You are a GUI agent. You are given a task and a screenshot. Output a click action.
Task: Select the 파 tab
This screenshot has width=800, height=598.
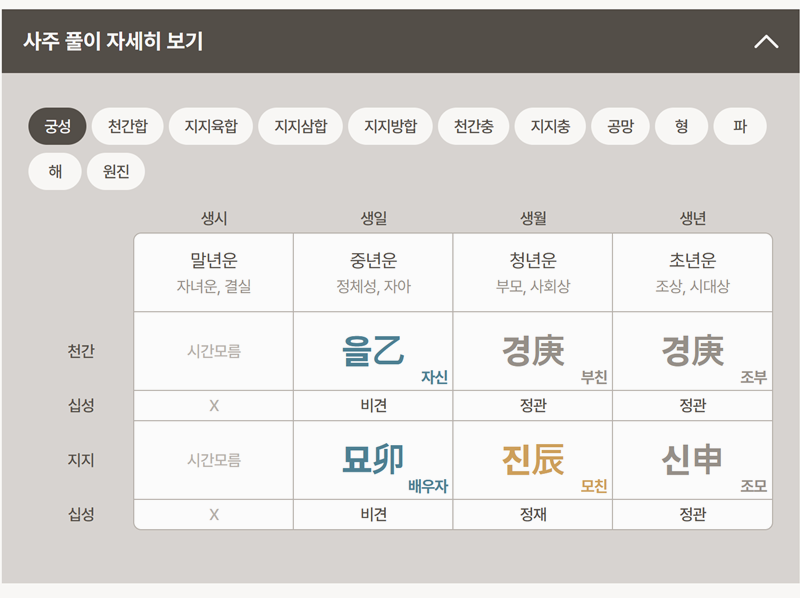pyautogui.click(x=740, y=126)
